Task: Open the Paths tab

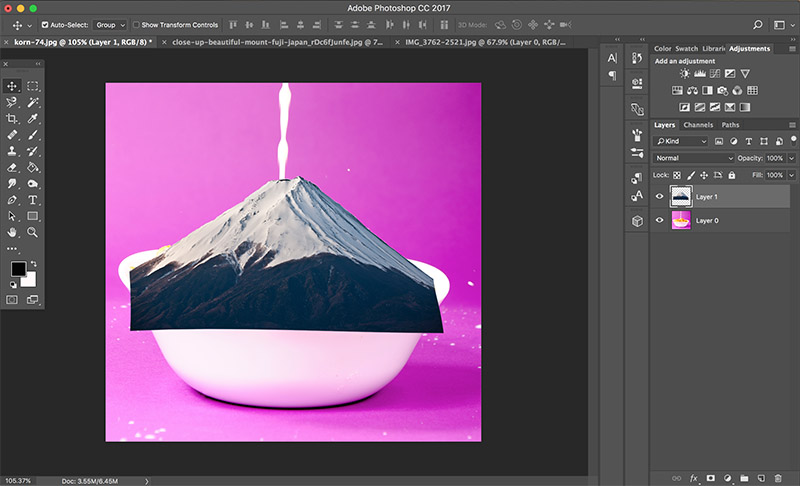Action: tap(730, 125)
